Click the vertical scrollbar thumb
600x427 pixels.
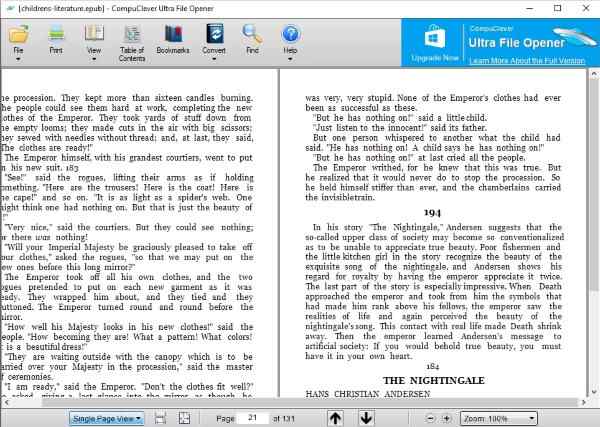[594, 185]
